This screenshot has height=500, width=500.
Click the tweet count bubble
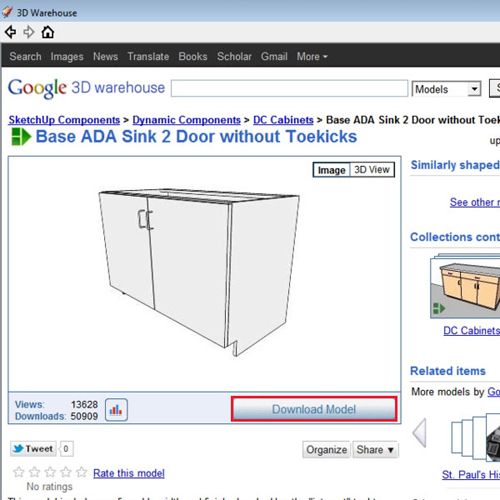[x=66, y=449]
